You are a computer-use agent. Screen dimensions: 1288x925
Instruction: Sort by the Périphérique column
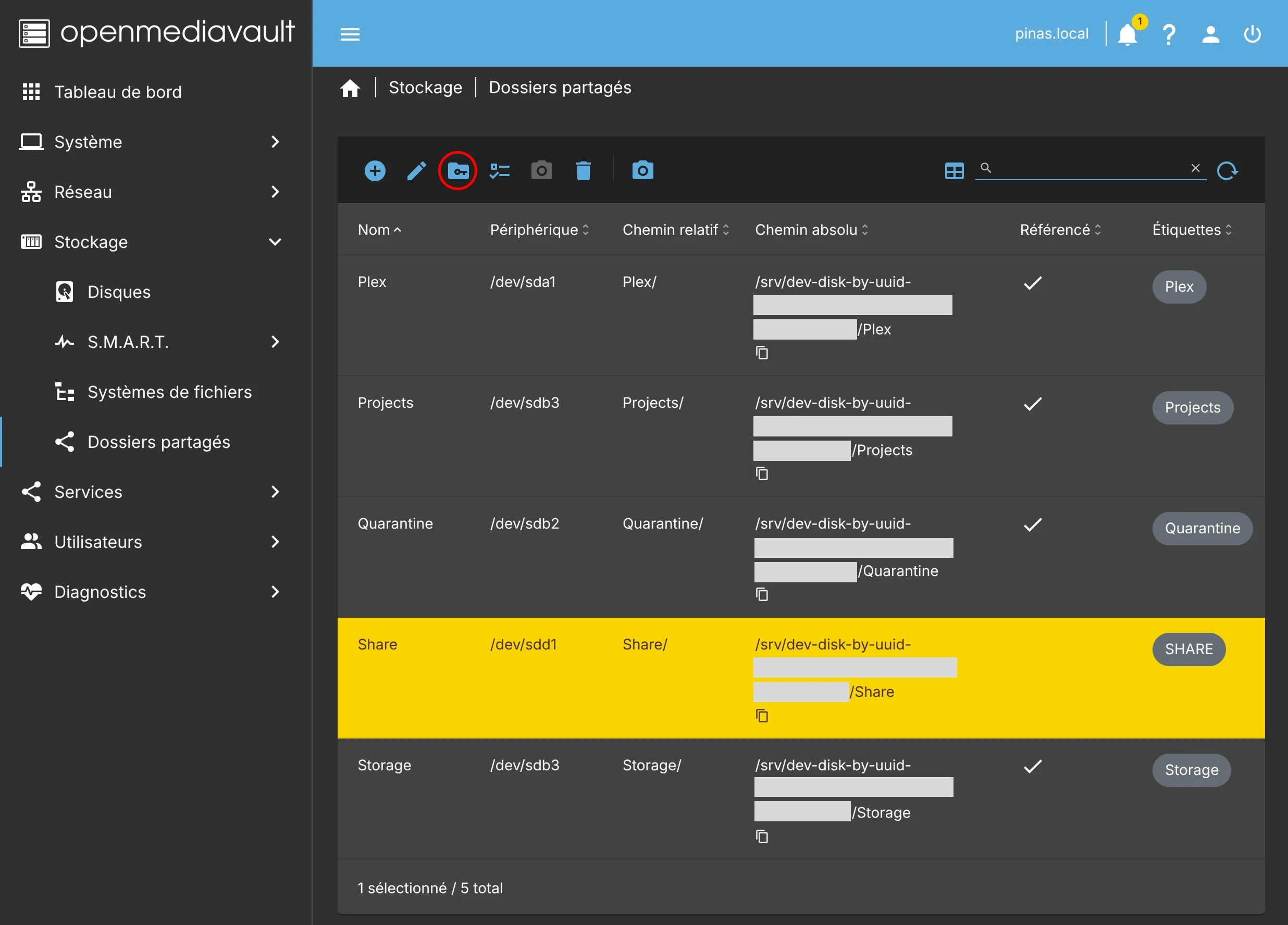[x=539, y=229]
